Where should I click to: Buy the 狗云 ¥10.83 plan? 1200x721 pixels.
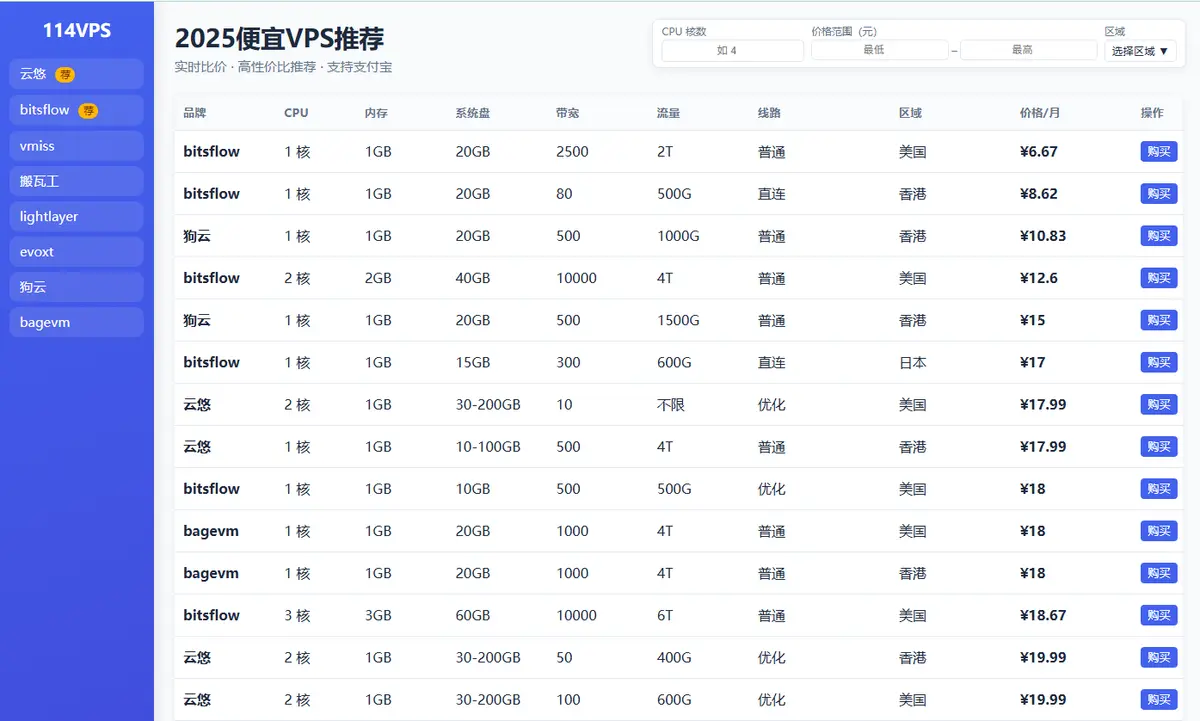click(1159, 236)
